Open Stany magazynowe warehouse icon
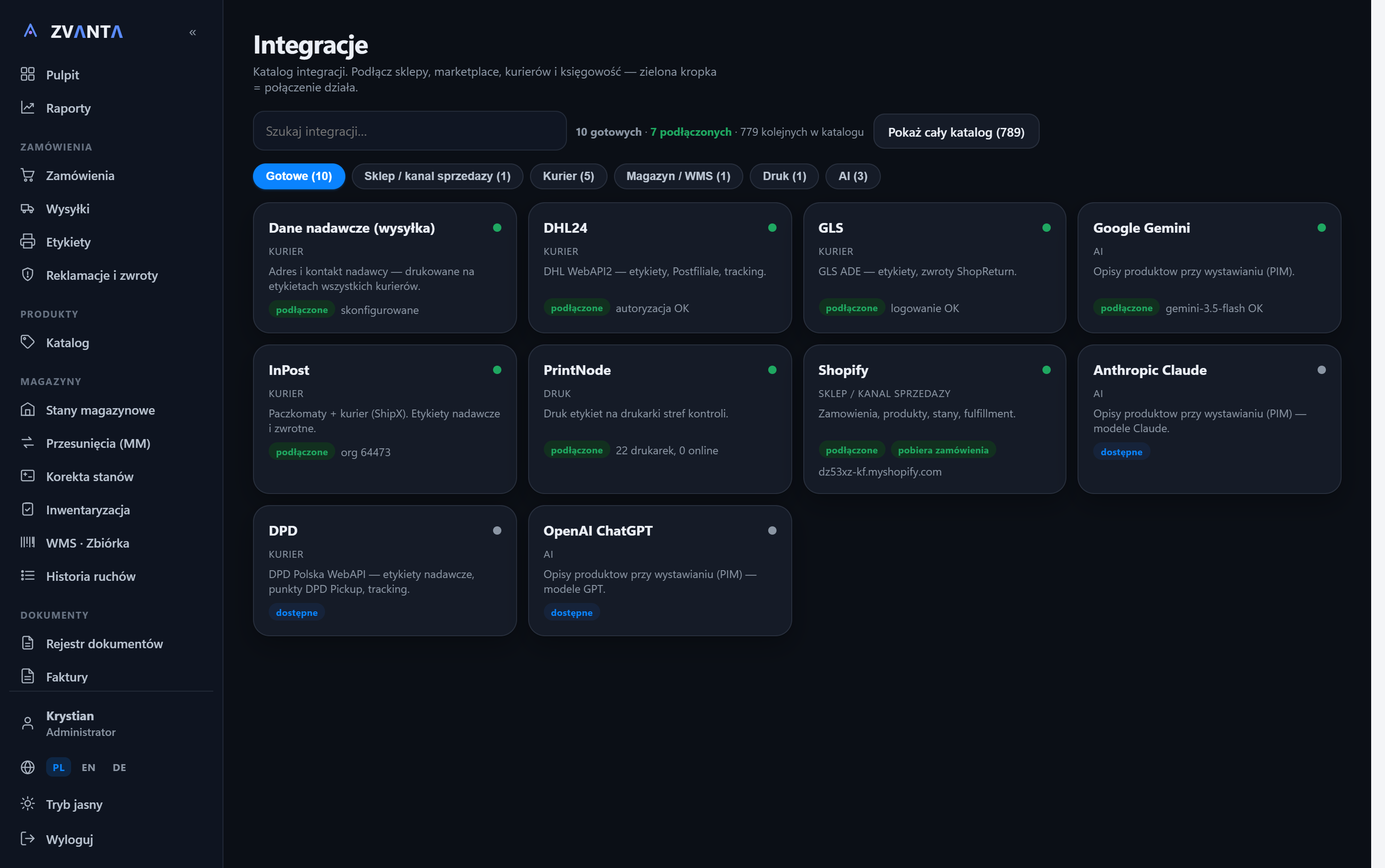This screenshot has height=868, width=1385. [28, 410]
